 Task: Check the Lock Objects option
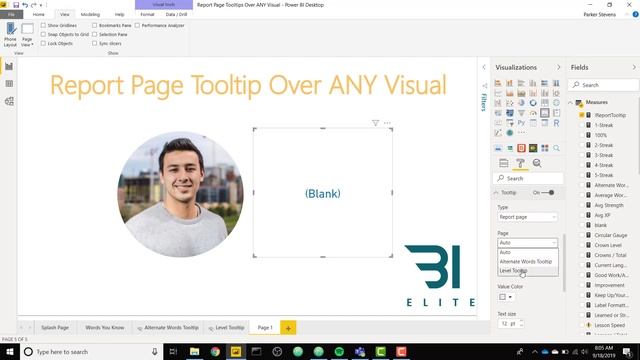(x=43, y=43)
